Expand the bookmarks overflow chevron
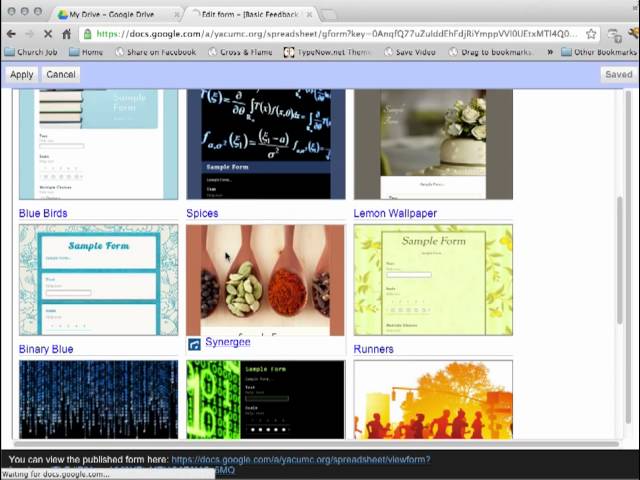The image size is (640, 480). pyautogui.click(x=549, y=52)
